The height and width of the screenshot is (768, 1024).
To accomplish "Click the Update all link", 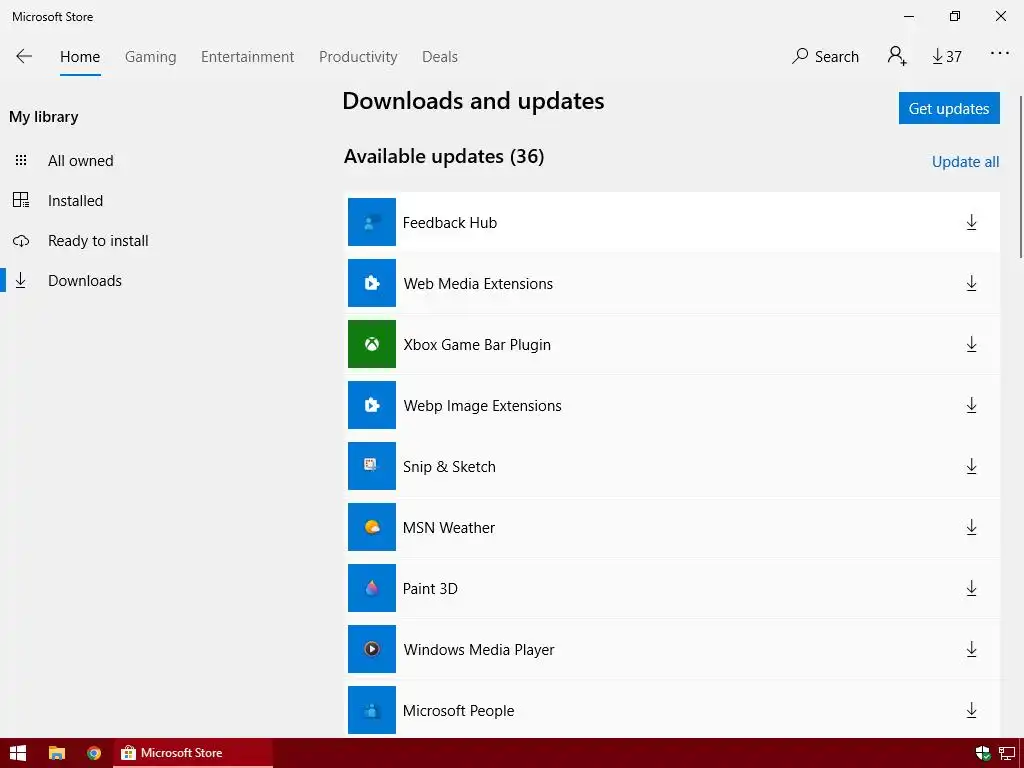I will 965,162.
